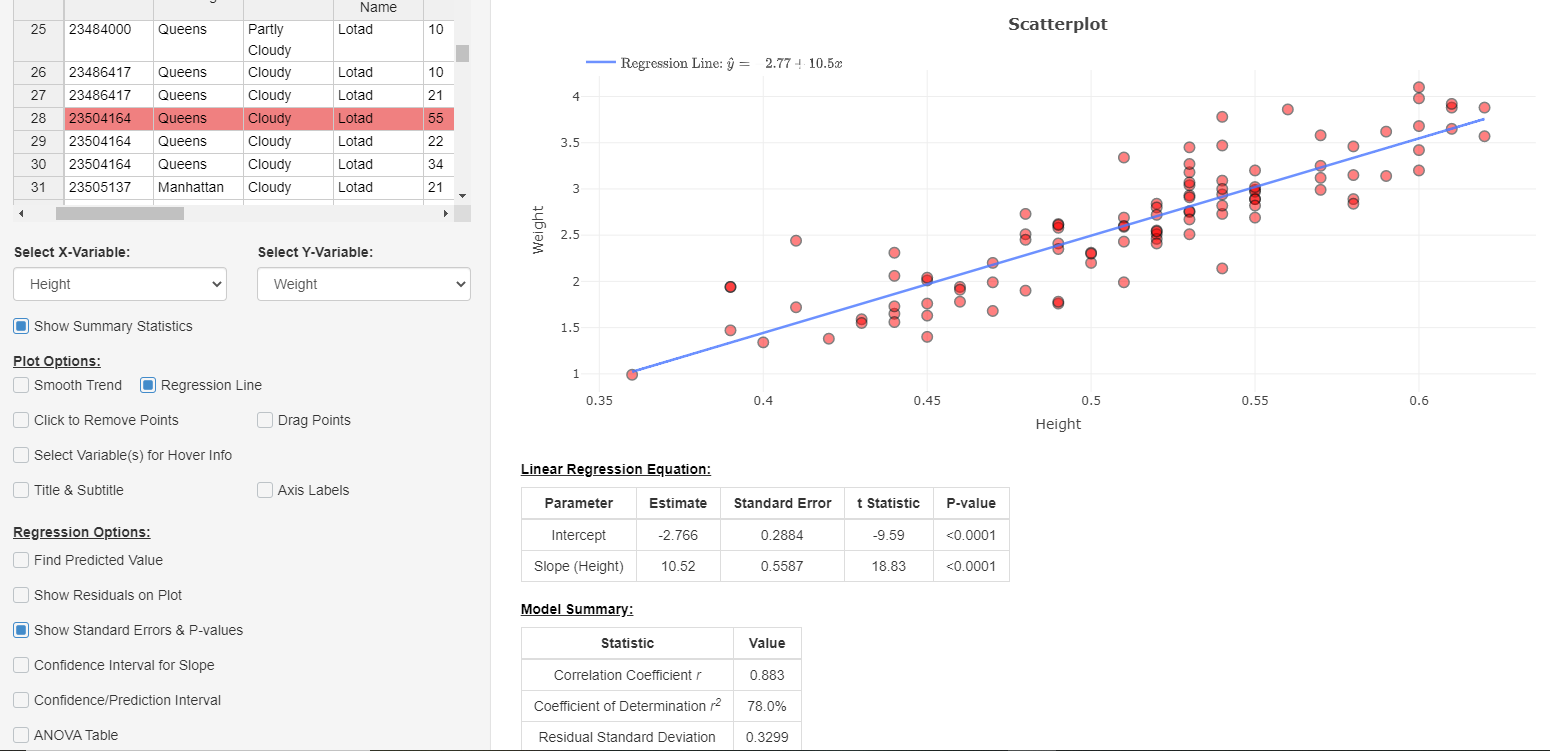
Task: Turn on Find Predicted Value
Action: (x=20, y=560)
